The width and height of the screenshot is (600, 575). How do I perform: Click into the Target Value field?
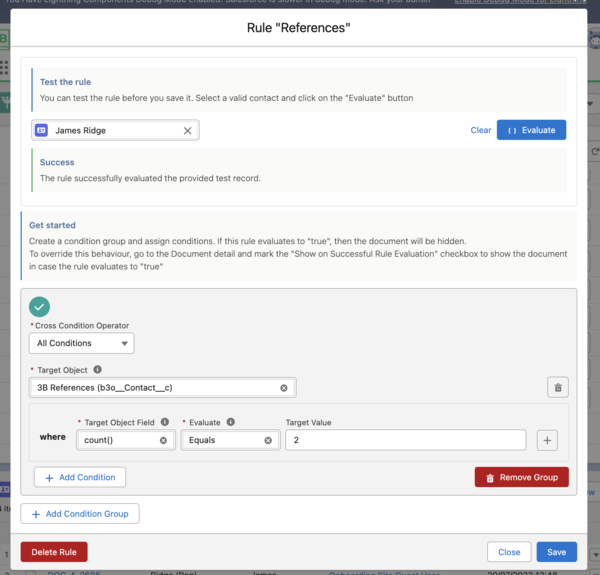pyautogui.click(x=404, y=440)
